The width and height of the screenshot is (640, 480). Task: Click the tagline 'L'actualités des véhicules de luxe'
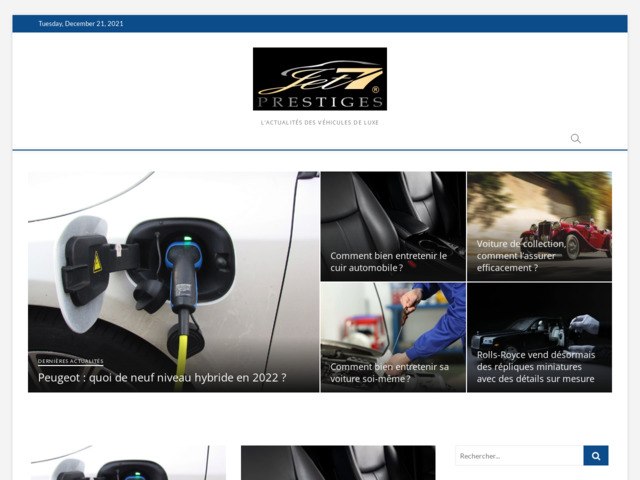(319, 122)
